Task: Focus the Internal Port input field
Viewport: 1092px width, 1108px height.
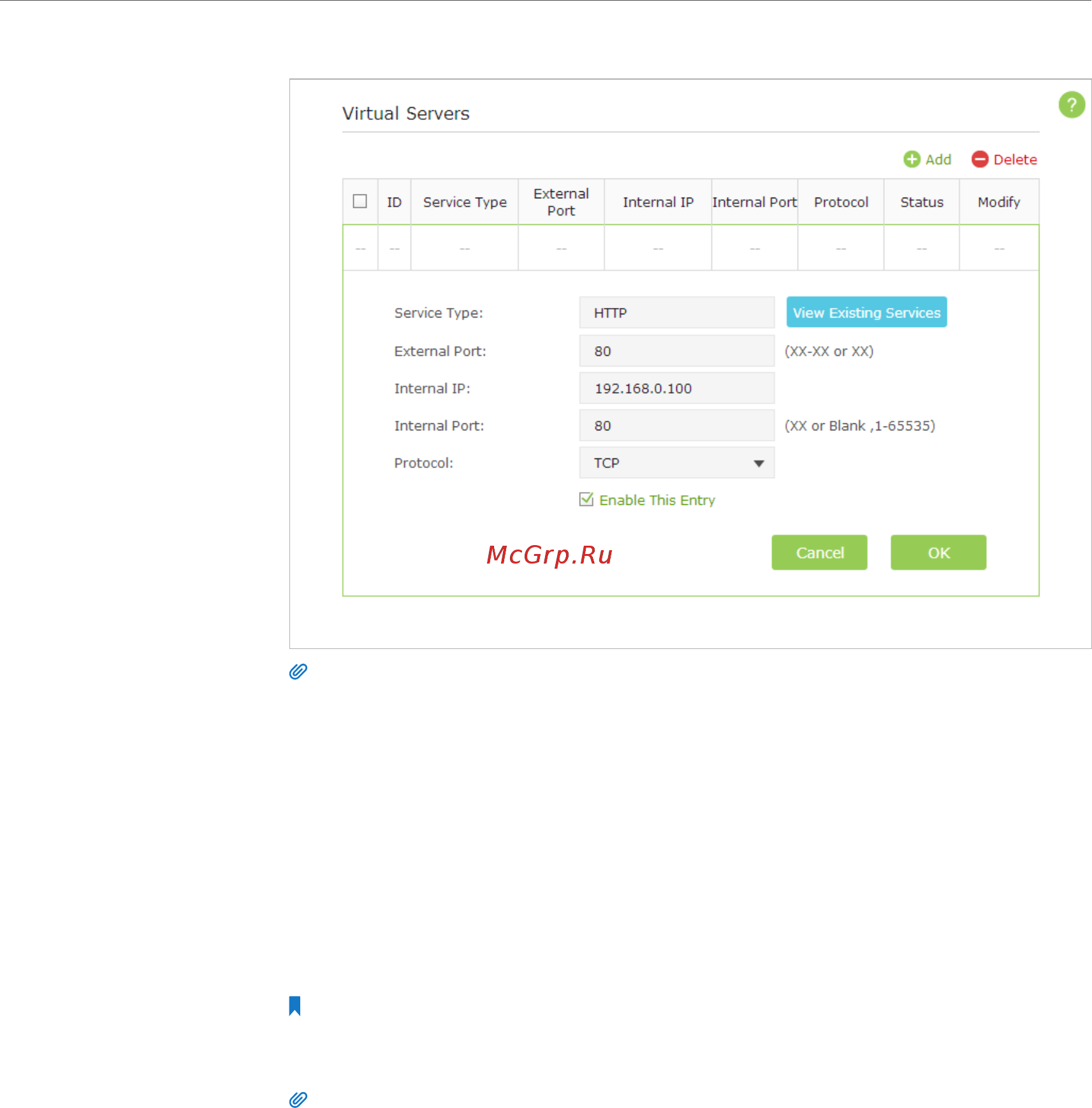Action: tap(676, 425)
